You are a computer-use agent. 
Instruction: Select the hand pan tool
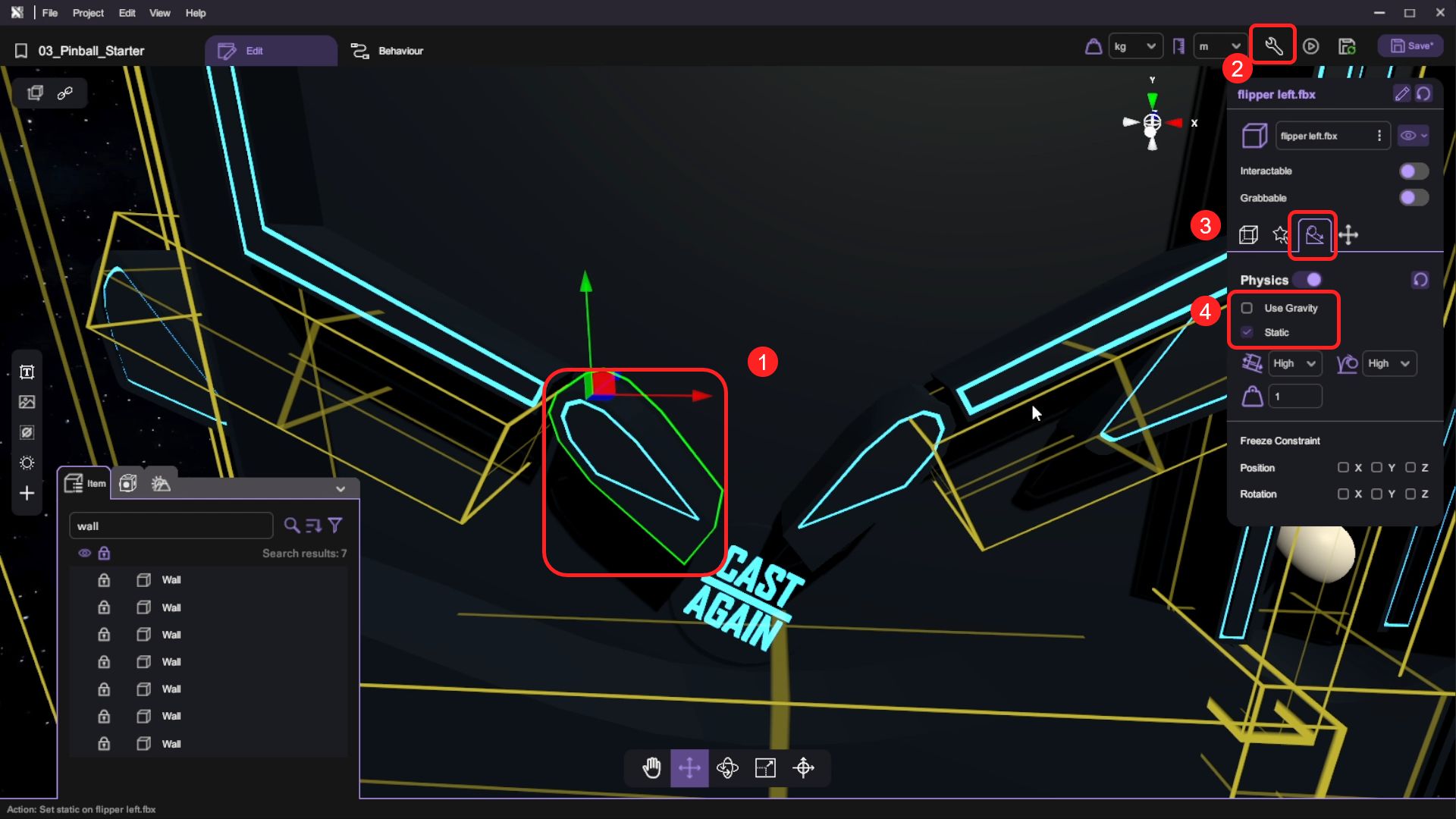[x=651, y=767]
